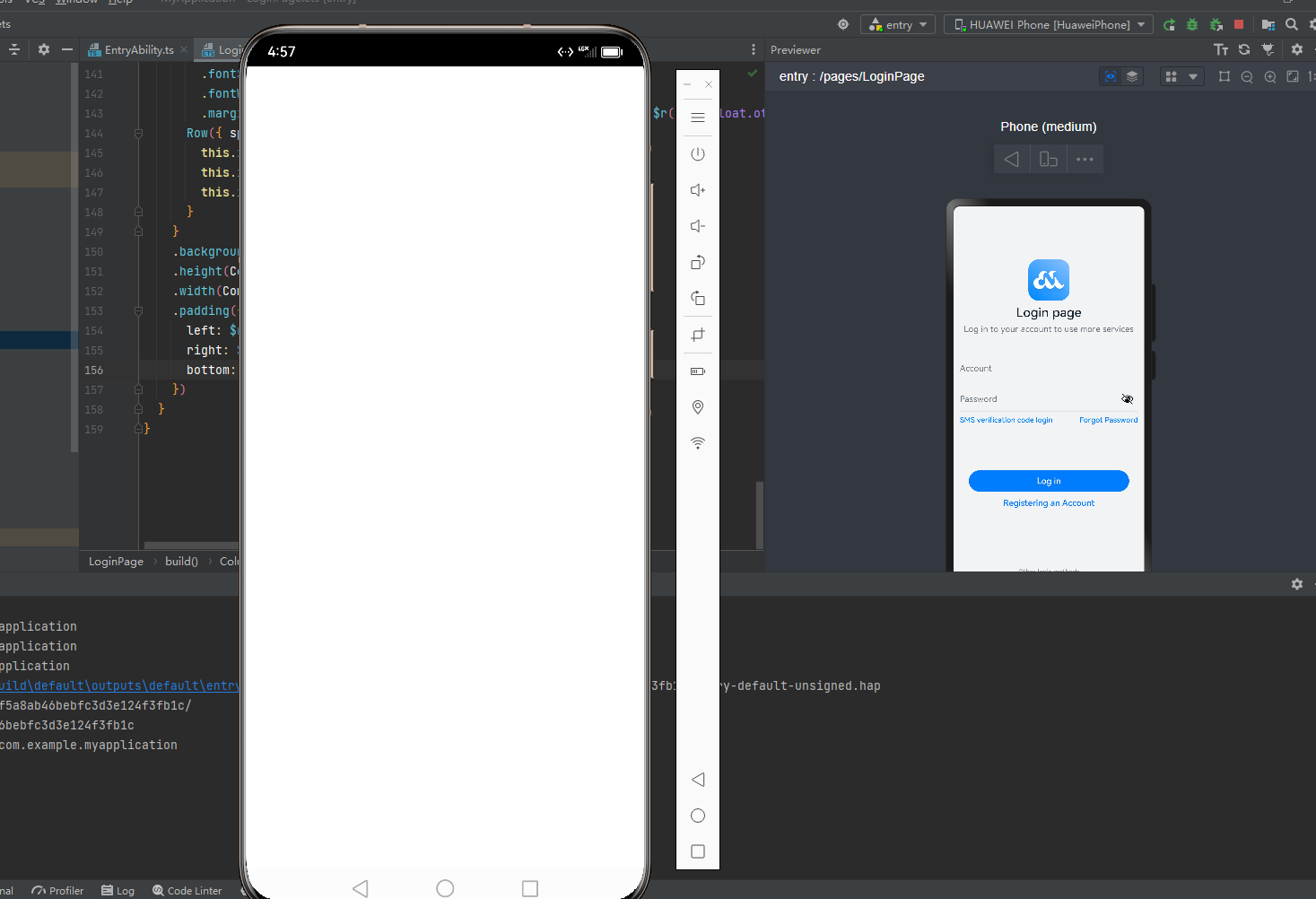The width and height of the screenshot is (1316, 899).
Task: Collapse the code fold at line 153
Action: click(138, 310)
